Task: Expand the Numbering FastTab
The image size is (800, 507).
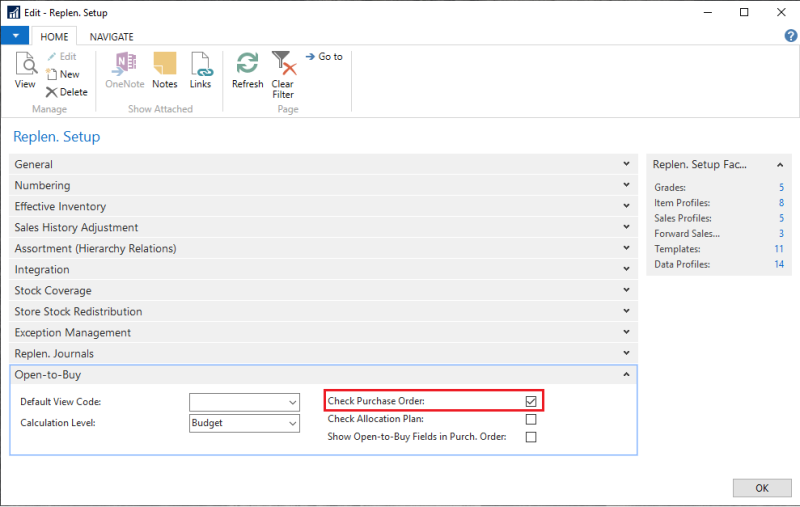Action: 323,185
